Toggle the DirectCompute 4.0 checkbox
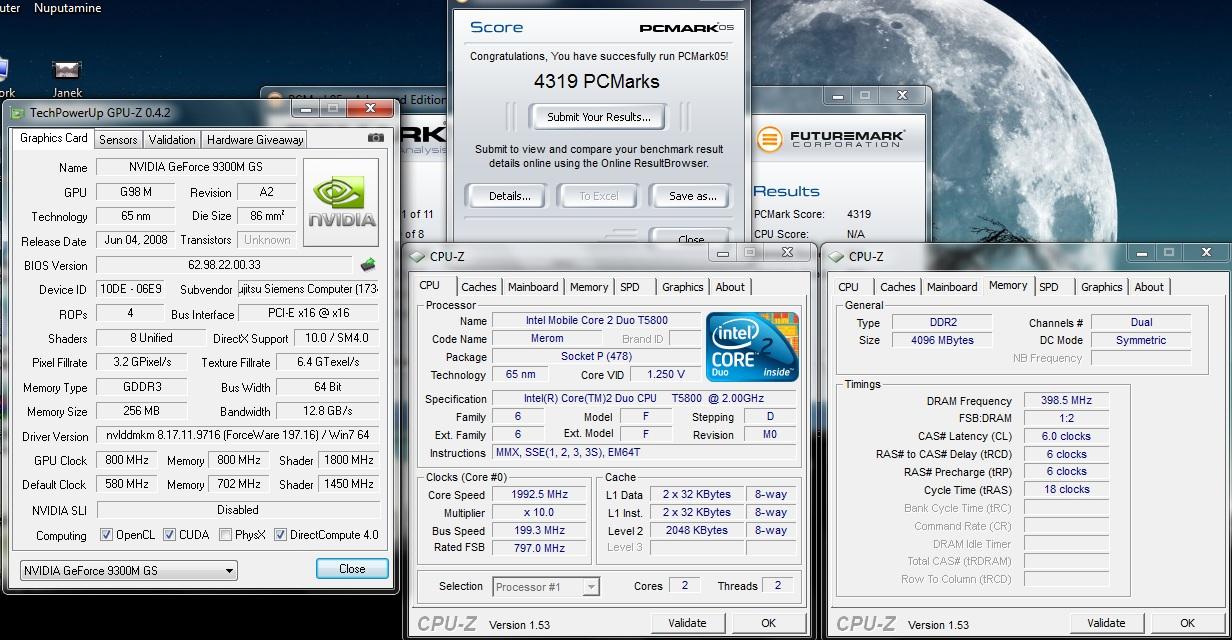 click(280, 535)
